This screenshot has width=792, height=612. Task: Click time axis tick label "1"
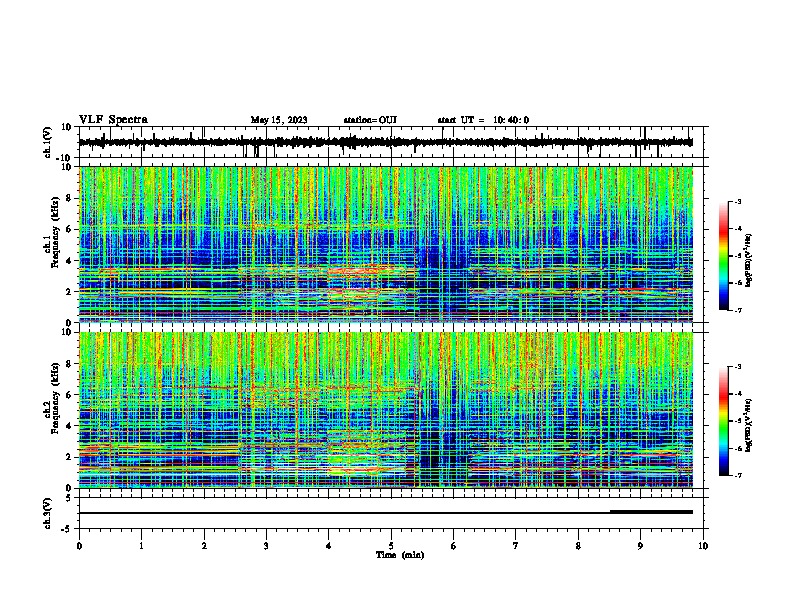click(x=141, y=546)
